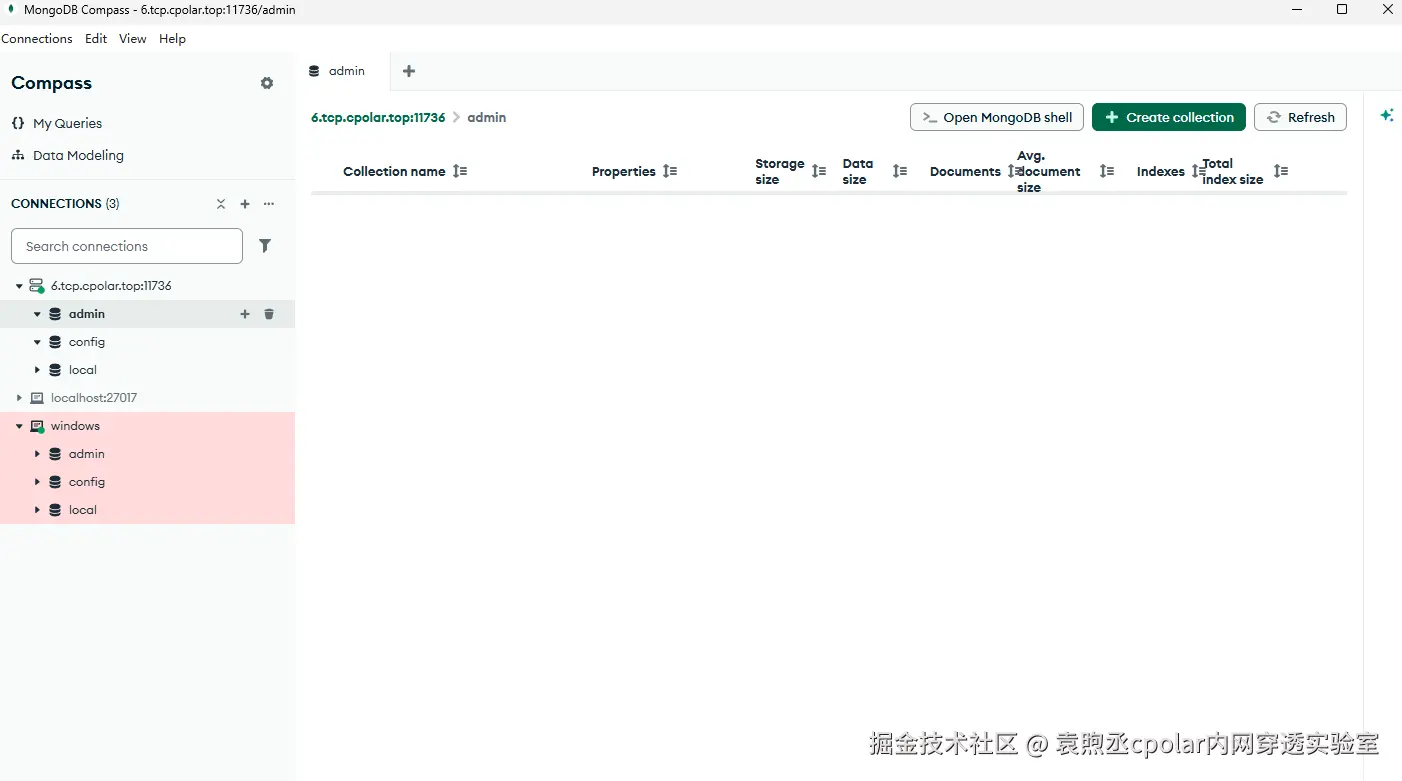Expand config database under windows

pyautogui.click(x=37, y=482)
